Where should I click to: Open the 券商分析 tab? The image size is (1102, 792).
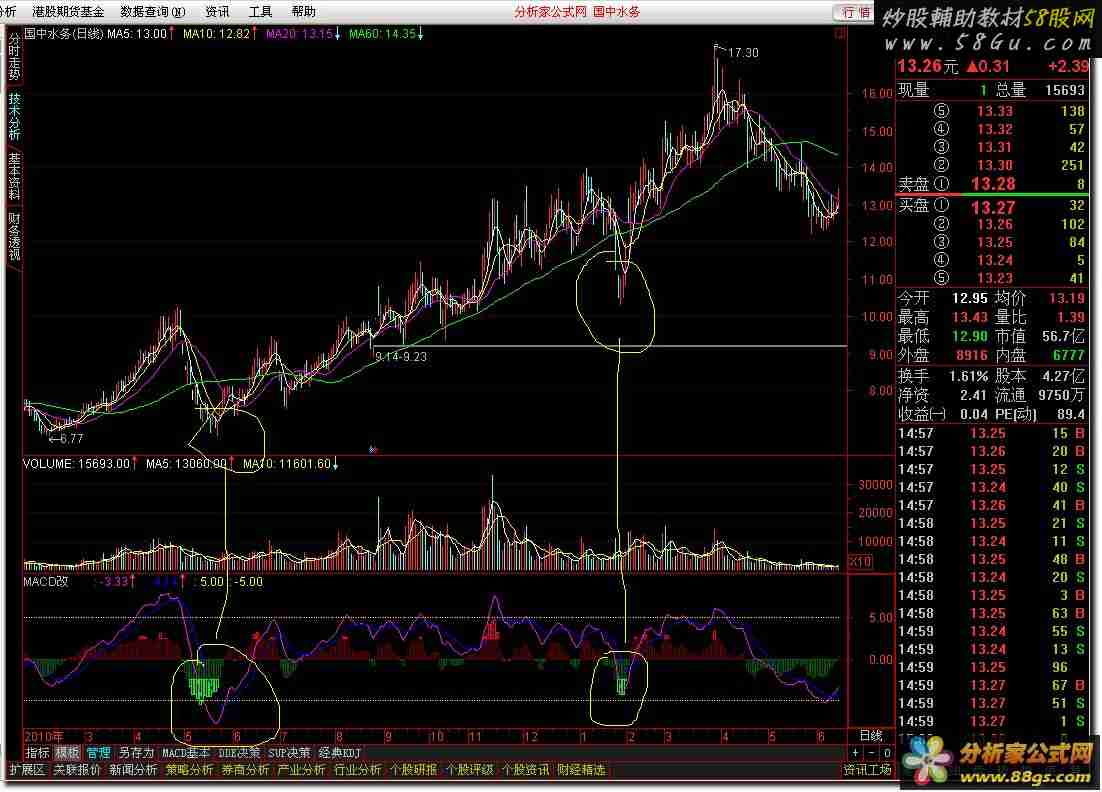[x=245, y=770]
